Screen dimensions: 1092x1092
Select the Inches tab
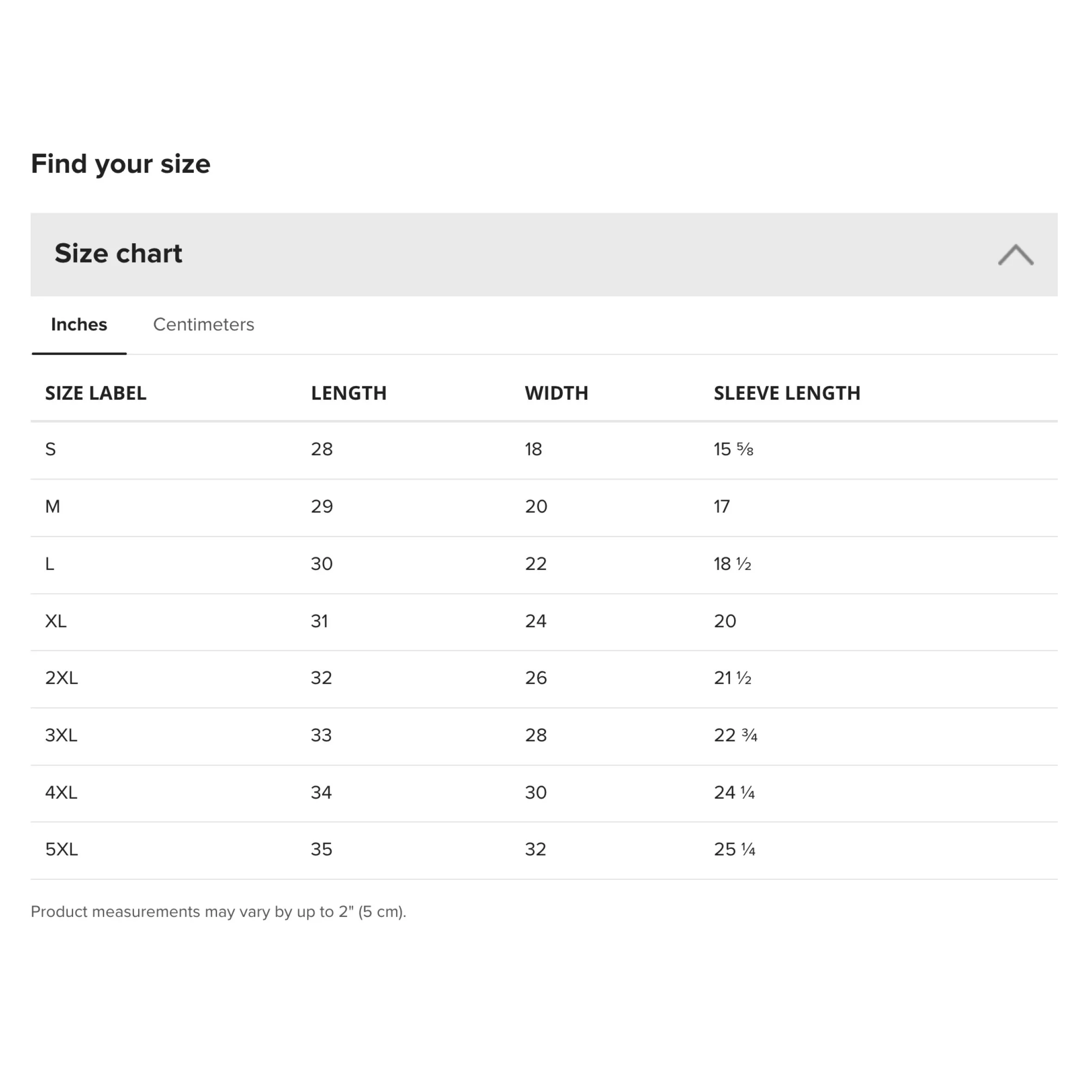[79, 325]
